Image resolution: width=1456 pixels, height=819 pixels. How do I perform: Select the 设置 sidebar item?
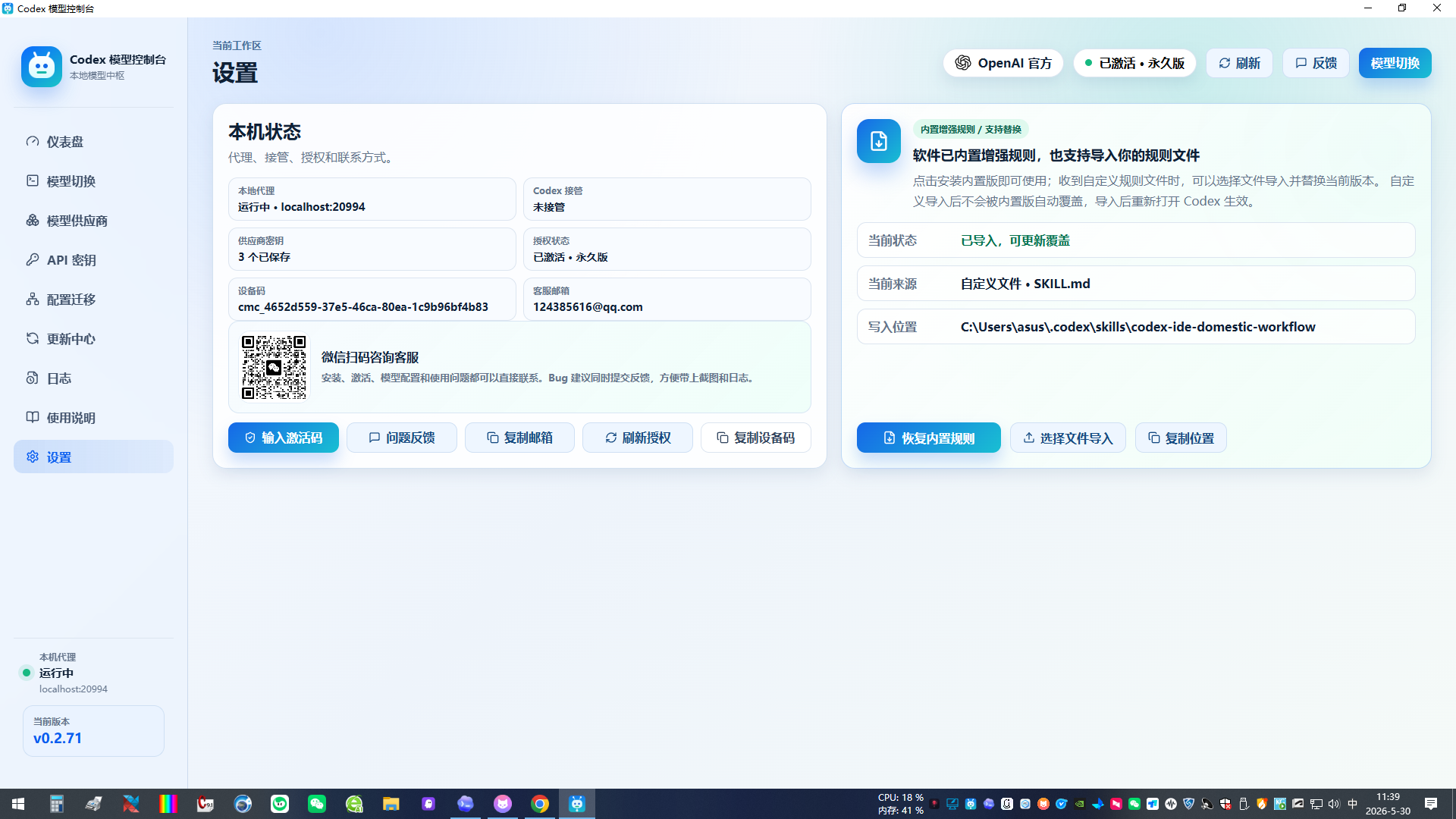coord(93,457)
